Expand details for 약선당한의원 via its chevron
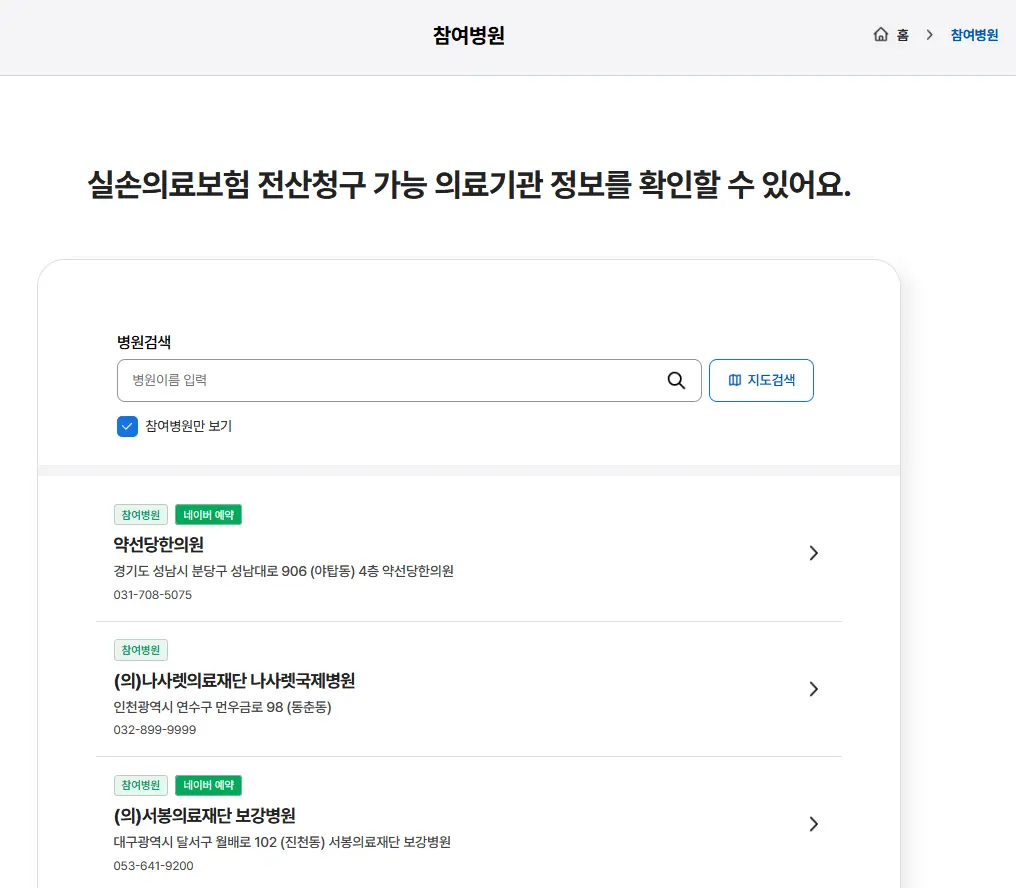 pos(813,553)
